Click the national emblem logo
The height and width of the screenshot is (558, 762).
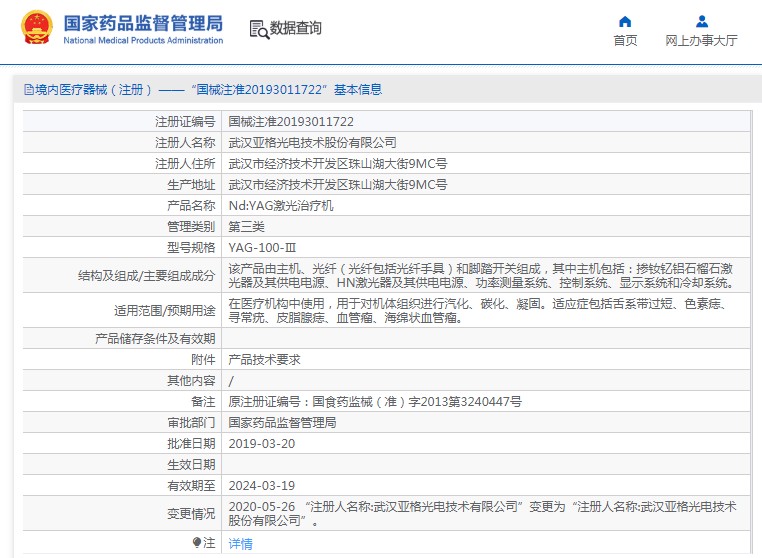(36, 28)
